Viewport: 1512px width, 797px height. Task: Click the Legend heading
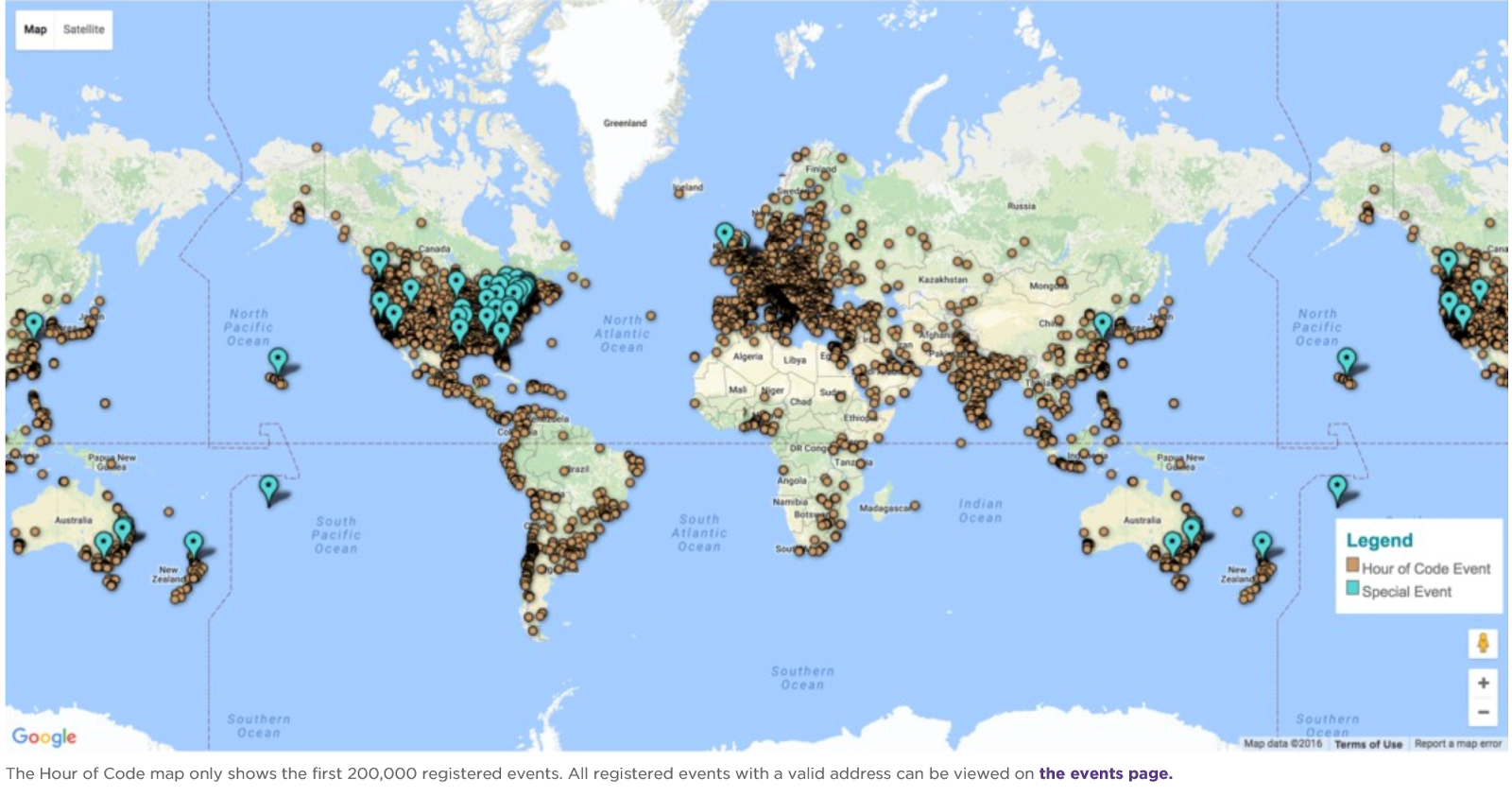pyautogui.click(x=1380, y=541)
